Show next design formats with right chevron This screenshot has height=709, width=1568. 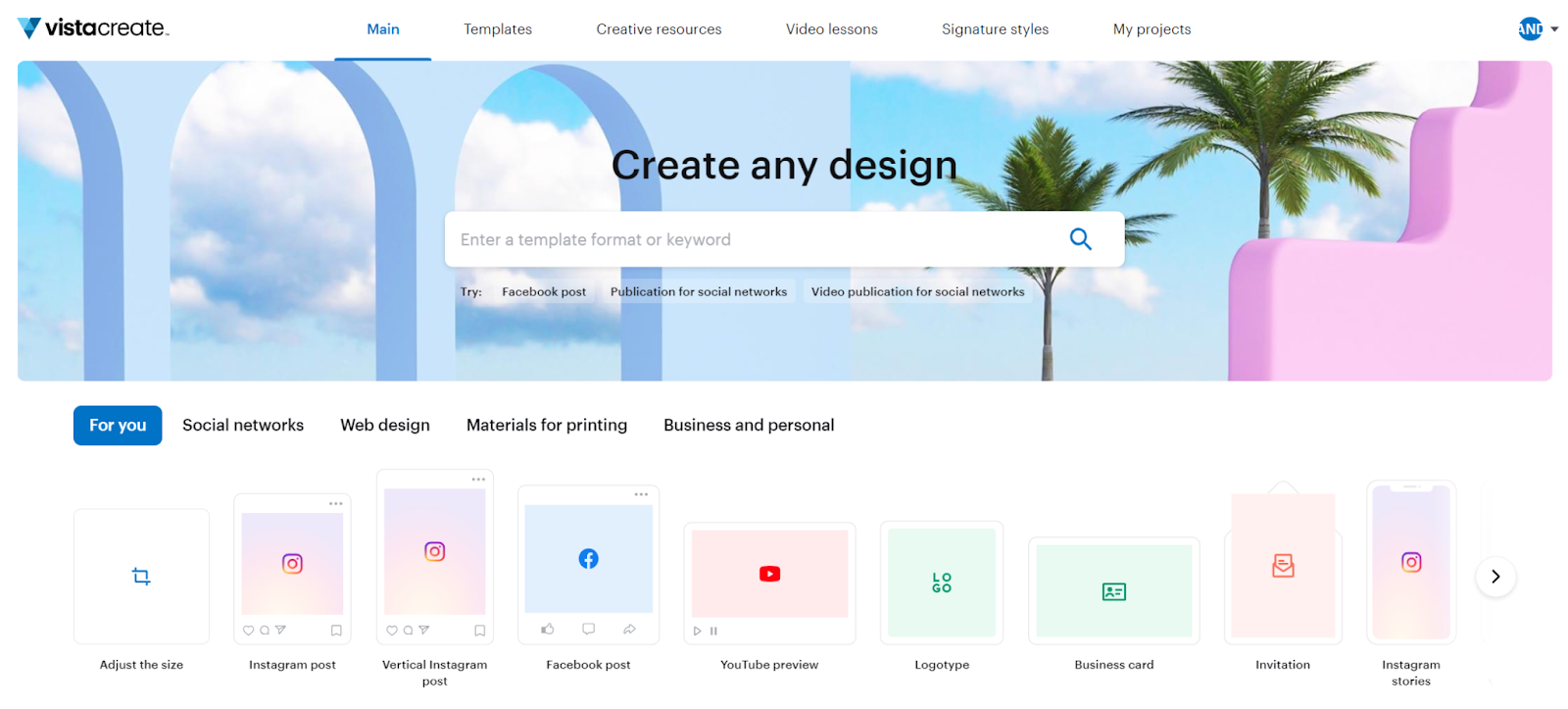[1495, 577]
